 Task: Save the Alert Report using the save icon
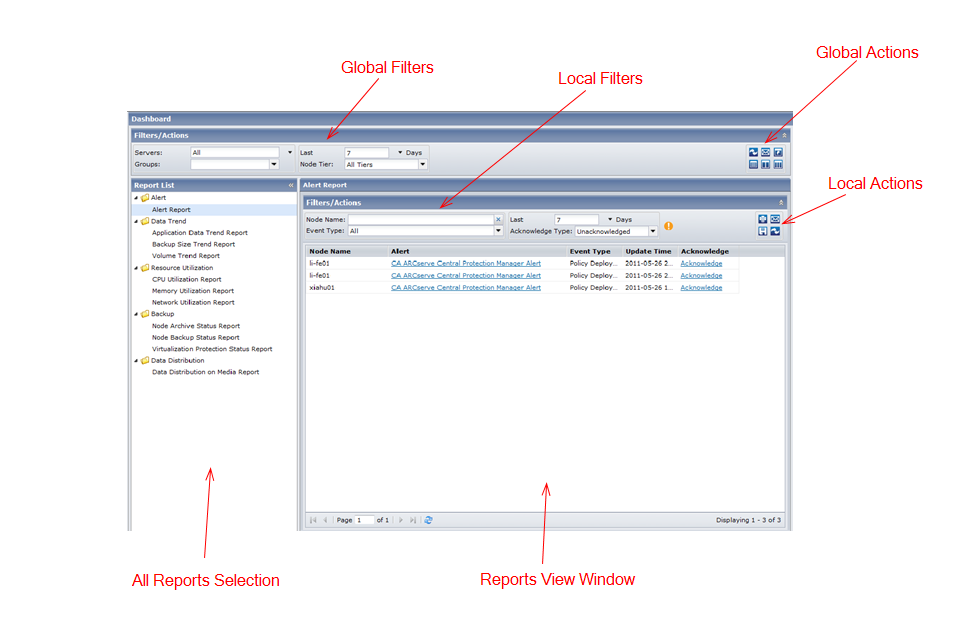(763, 230)
